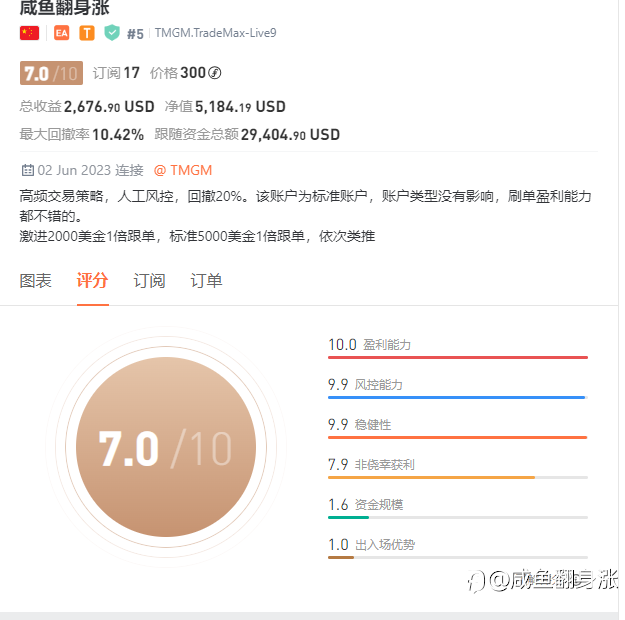Open the 图表 tab
Screen dimensions: 625x620
click(x=35, y=281)
